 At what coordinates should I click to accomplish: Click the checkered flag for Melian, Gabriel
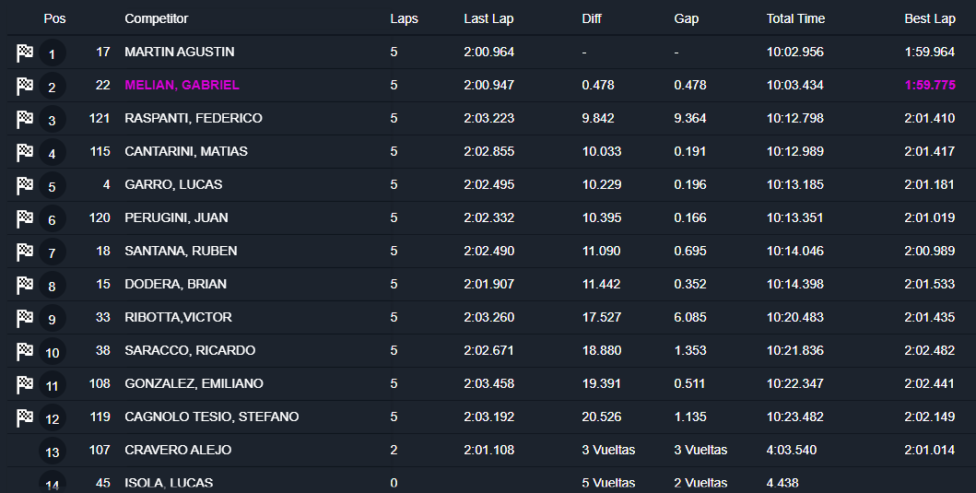coord(25,86)
